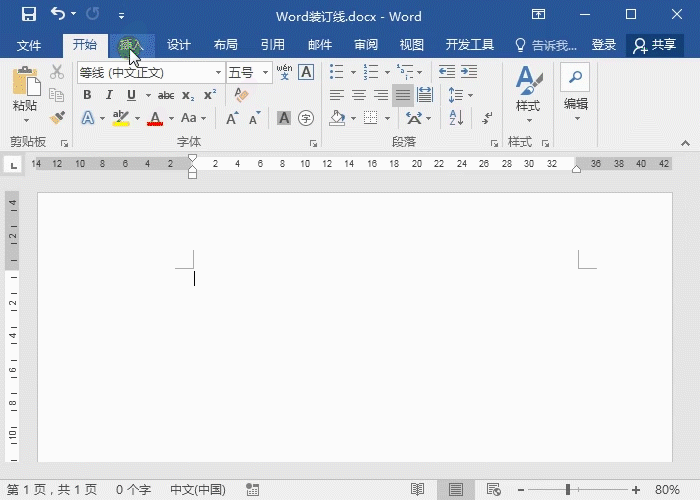Center align the text

pos(359,95)
